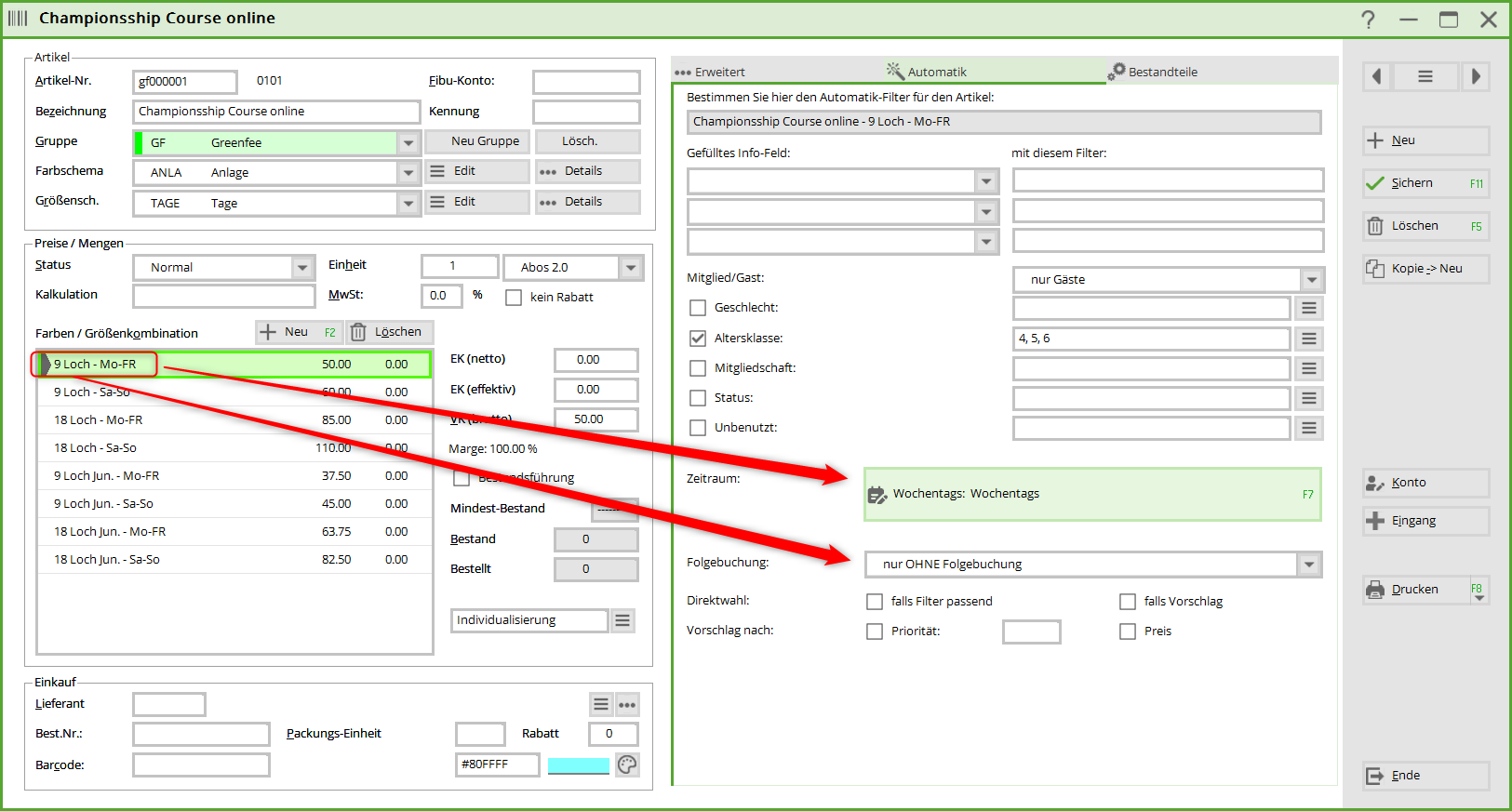1512x811 pixels.
Task: Click Status filter list icon
Action: point(1309,398)
